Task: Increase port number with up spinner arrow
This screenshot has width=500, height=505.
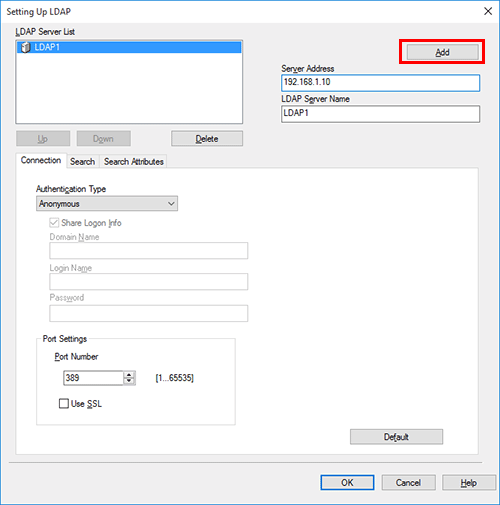Action: (129, 375)
